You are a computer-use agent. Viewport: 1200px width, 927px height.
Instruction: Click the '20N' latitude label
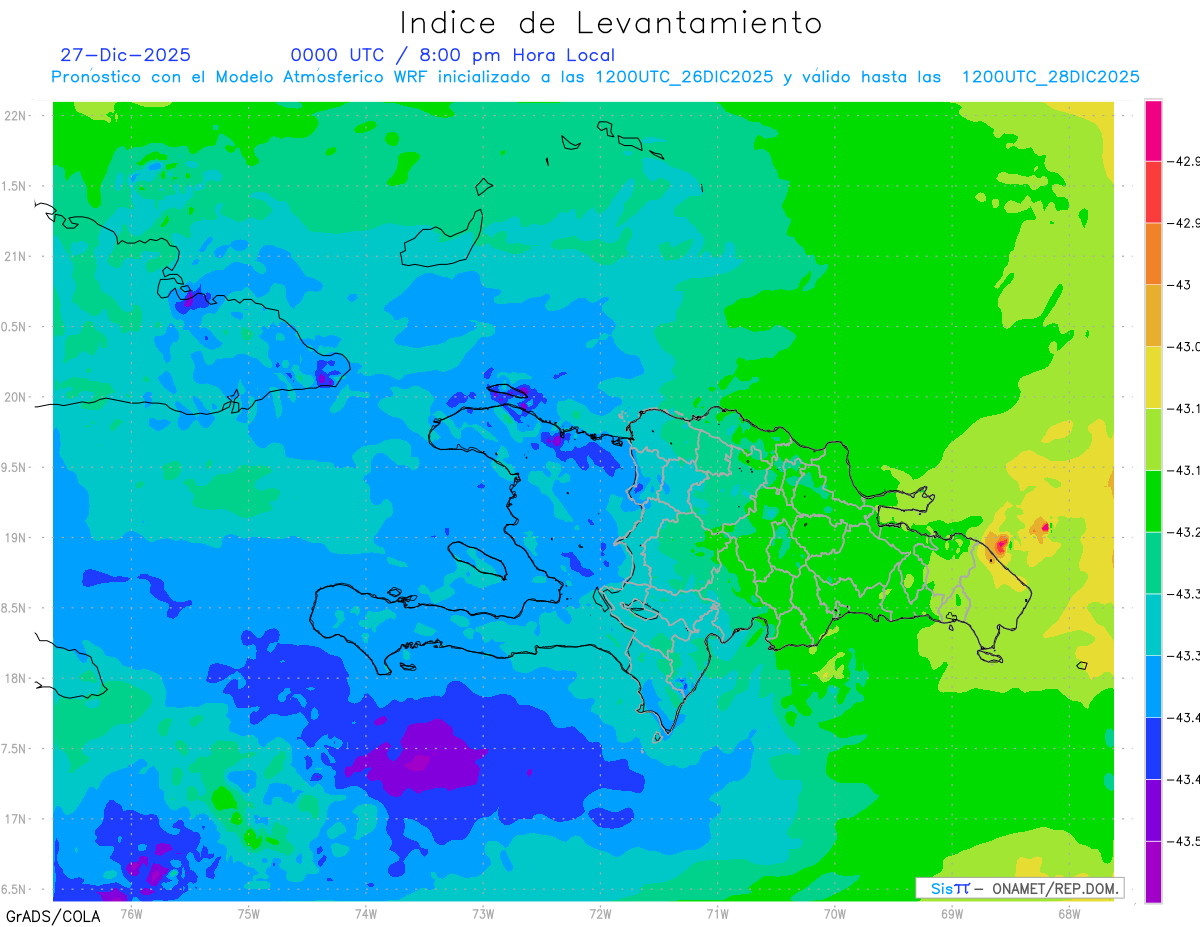click(16, 397)
